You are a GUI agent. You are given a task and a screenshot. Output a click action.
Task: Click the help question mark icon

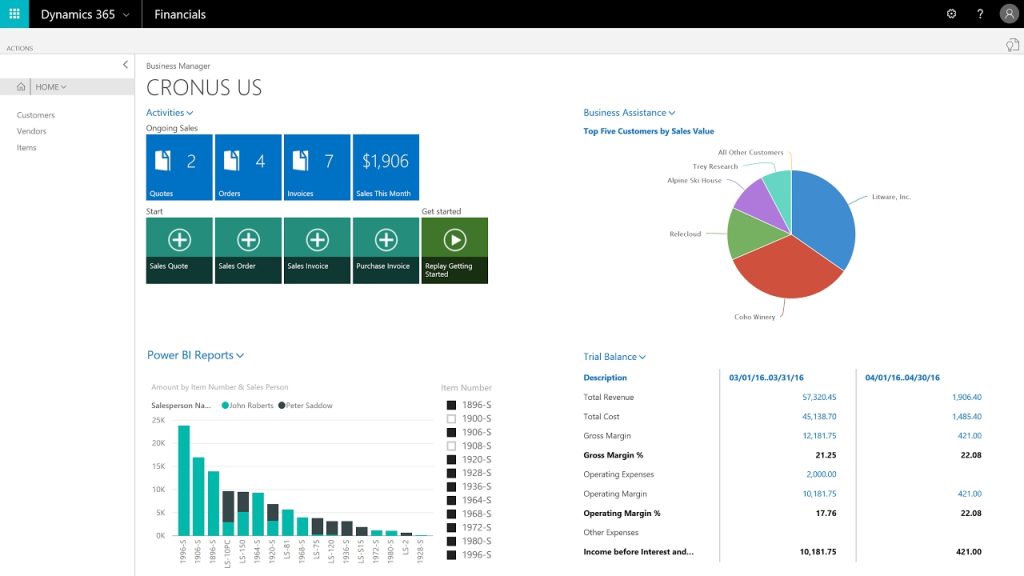(x=980, y=14)
